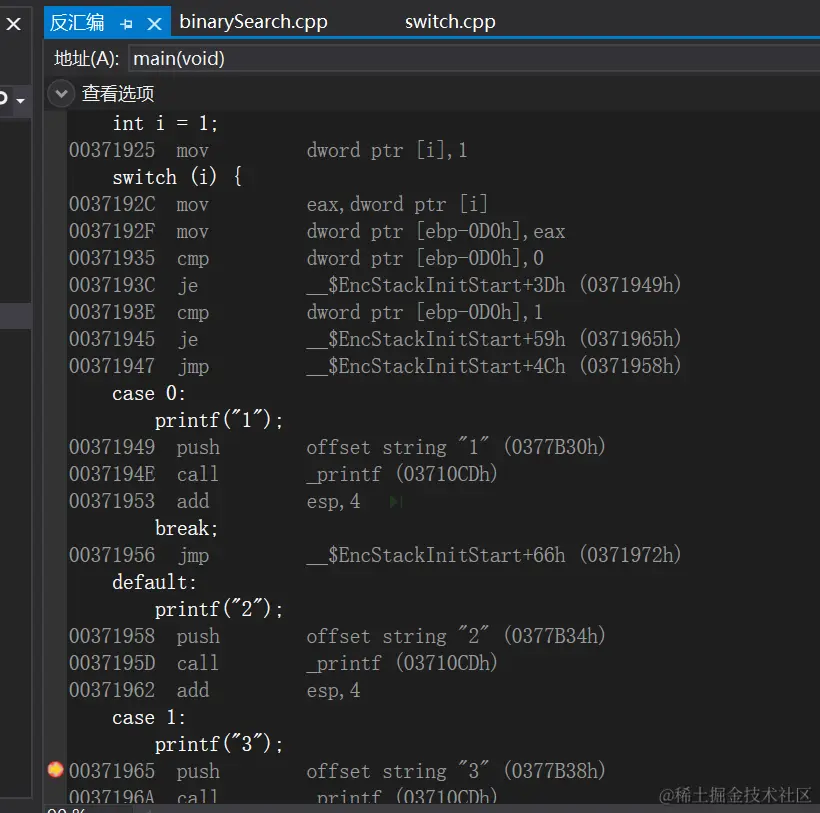Select je instruction at address 00371945
Screen dimensions: 820x813
375,339
